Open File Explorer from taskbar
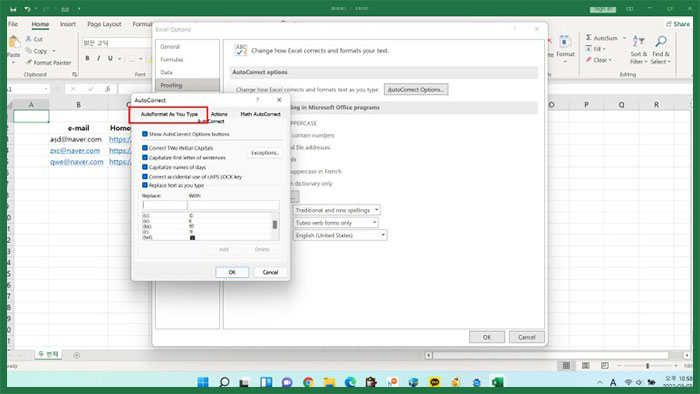 (329, 382)
